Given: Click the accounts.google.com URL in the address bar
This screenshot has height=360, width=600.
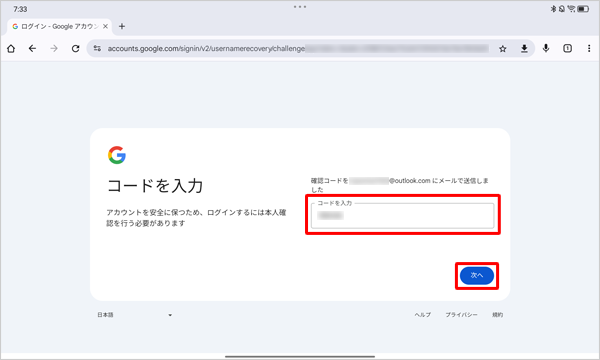Looking at the screenshot, I should pos(206,49).
